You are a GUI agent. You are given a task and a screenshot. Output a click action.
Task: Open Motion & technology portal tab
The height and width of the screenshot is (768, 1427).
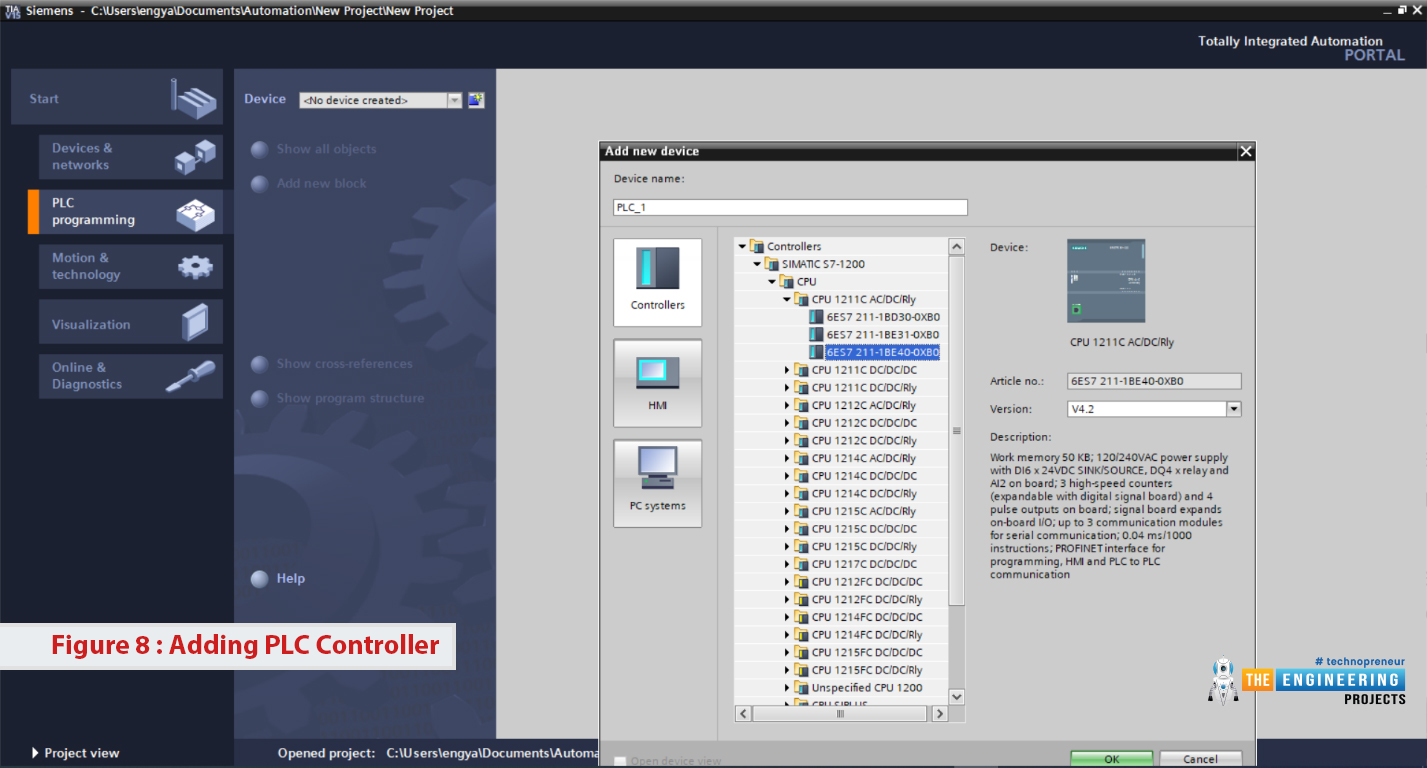coord(131,266)
